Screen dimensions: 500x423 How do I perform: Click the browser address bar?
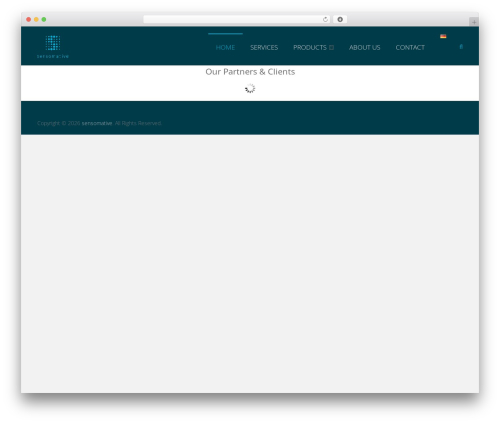point(237,19)
